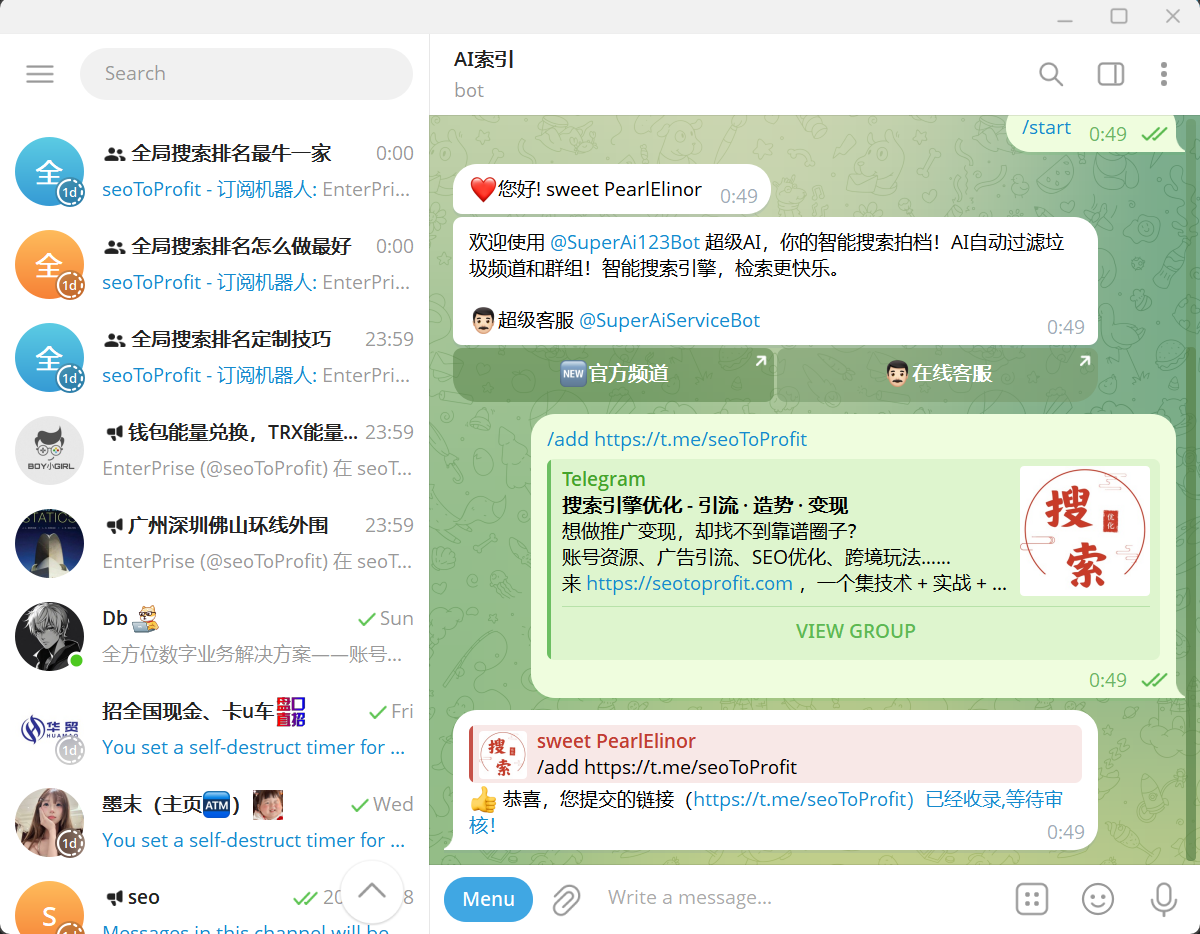Click the scroll-up chevron in chat list
The width and height of the screenshot is (1200, 934).
[x=372, y=891]
